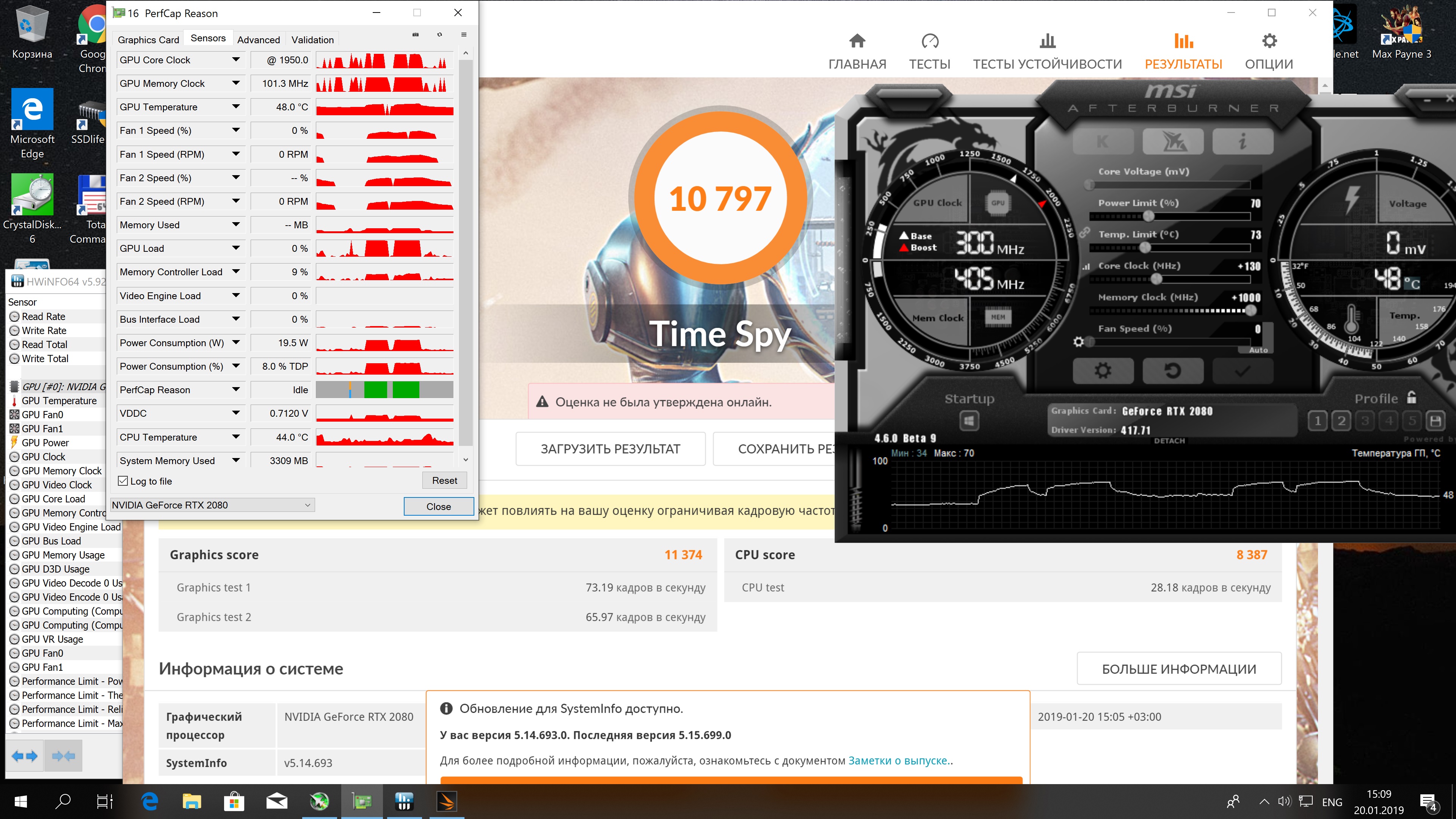Expand PerfCap Reason sensor dropdown arrow
Viewport: 1456px width, 819px height.
[236, 389]
